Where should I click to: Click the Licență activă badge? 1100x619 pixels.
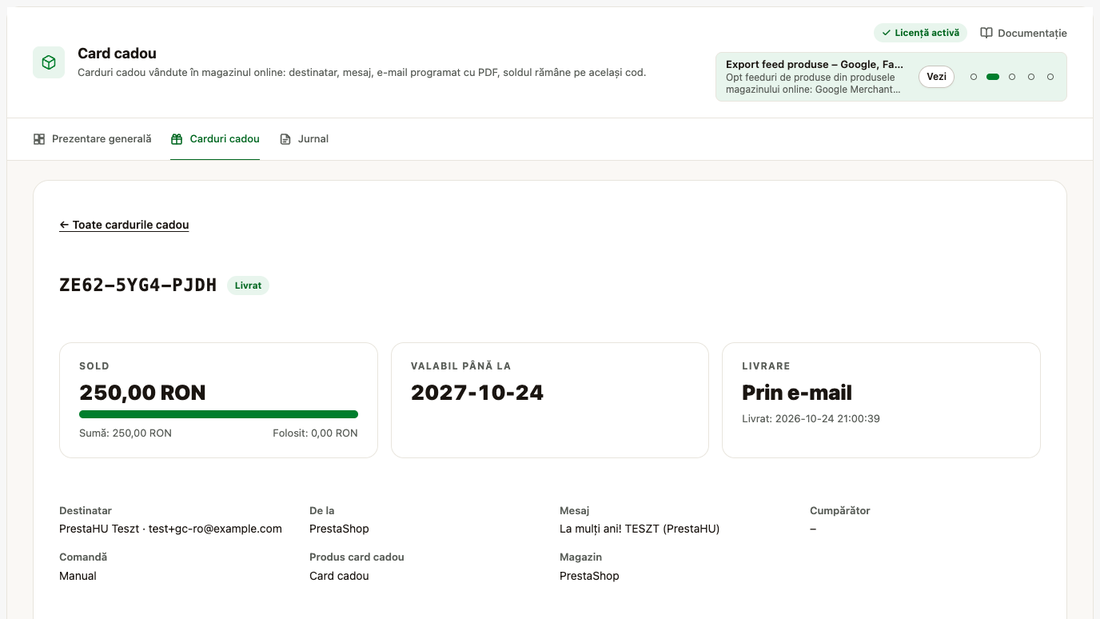click(920, 33)
